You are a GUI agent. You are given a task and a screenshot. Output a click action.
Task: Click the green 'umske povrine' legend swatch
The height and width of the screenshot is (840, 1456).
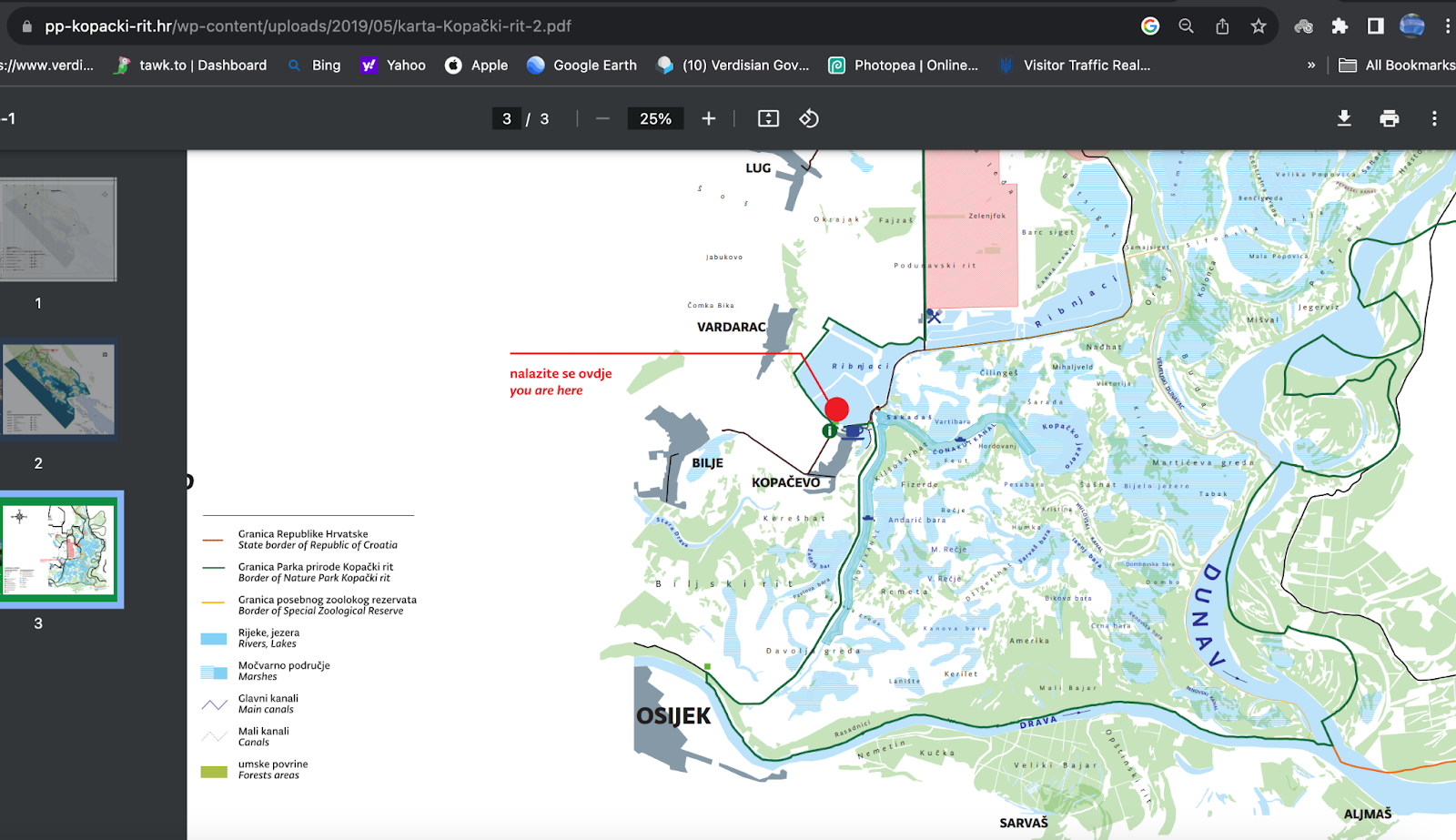click(x=214, y=772)
